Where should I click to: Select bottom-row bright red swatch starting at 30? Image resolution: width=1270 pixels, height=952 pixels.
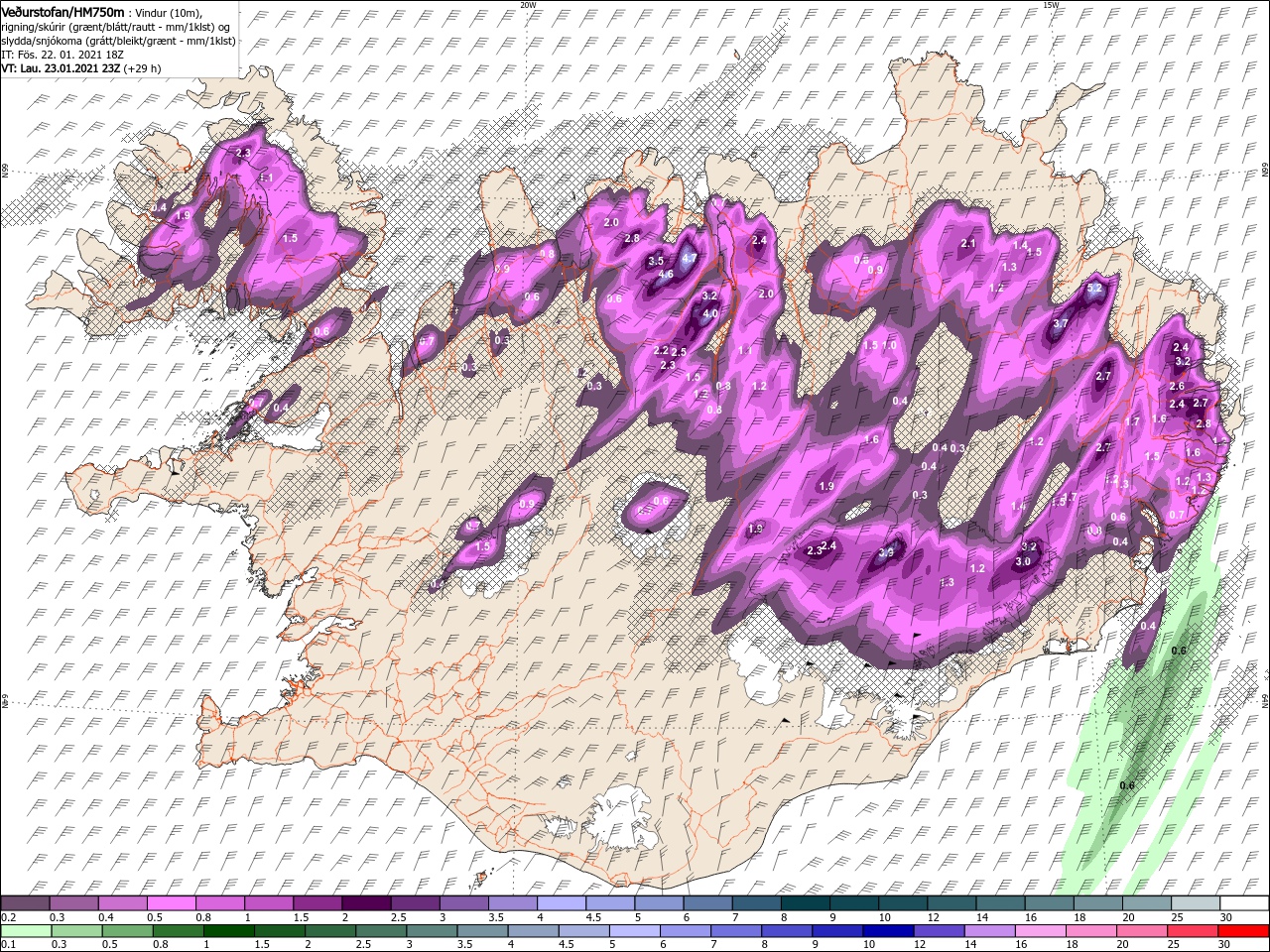coord(1243,931)
